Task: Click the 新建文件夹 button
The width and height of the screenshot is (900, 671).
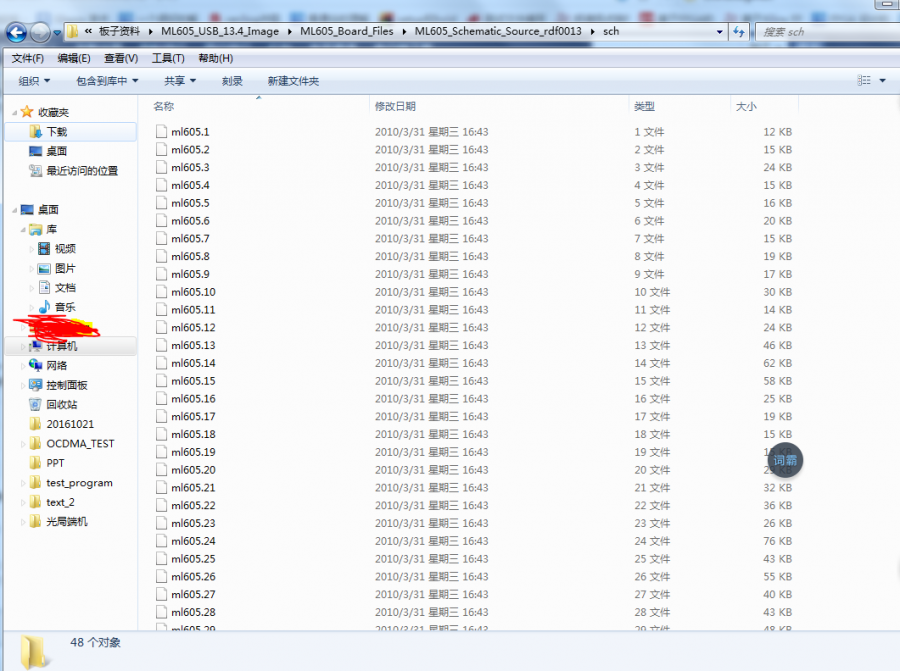Action: click(x=293, y=82)
